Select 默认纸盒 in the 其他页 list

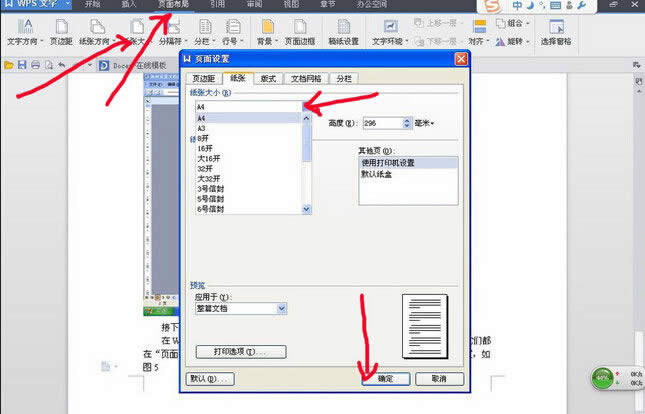408,174
